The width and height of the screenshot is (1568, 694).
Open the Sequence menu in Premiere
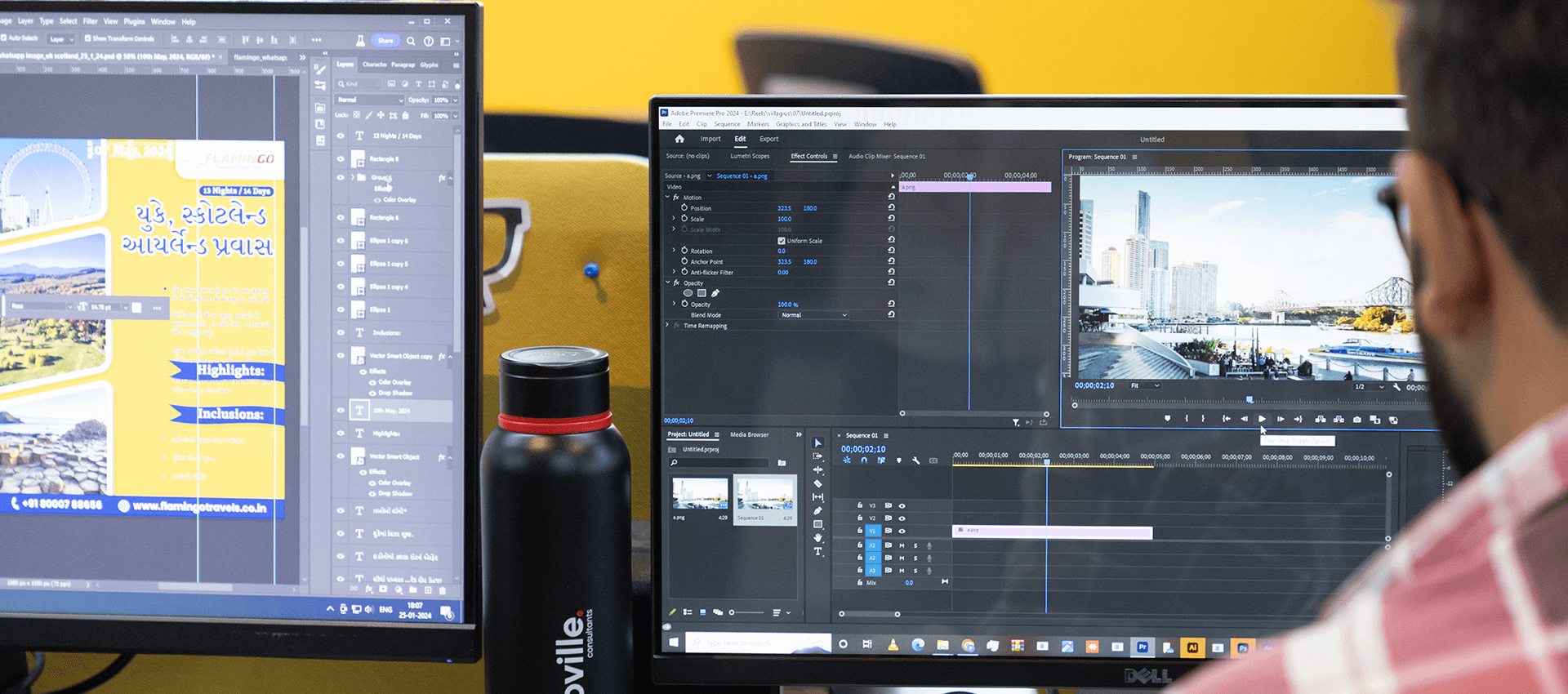[727, 124]
